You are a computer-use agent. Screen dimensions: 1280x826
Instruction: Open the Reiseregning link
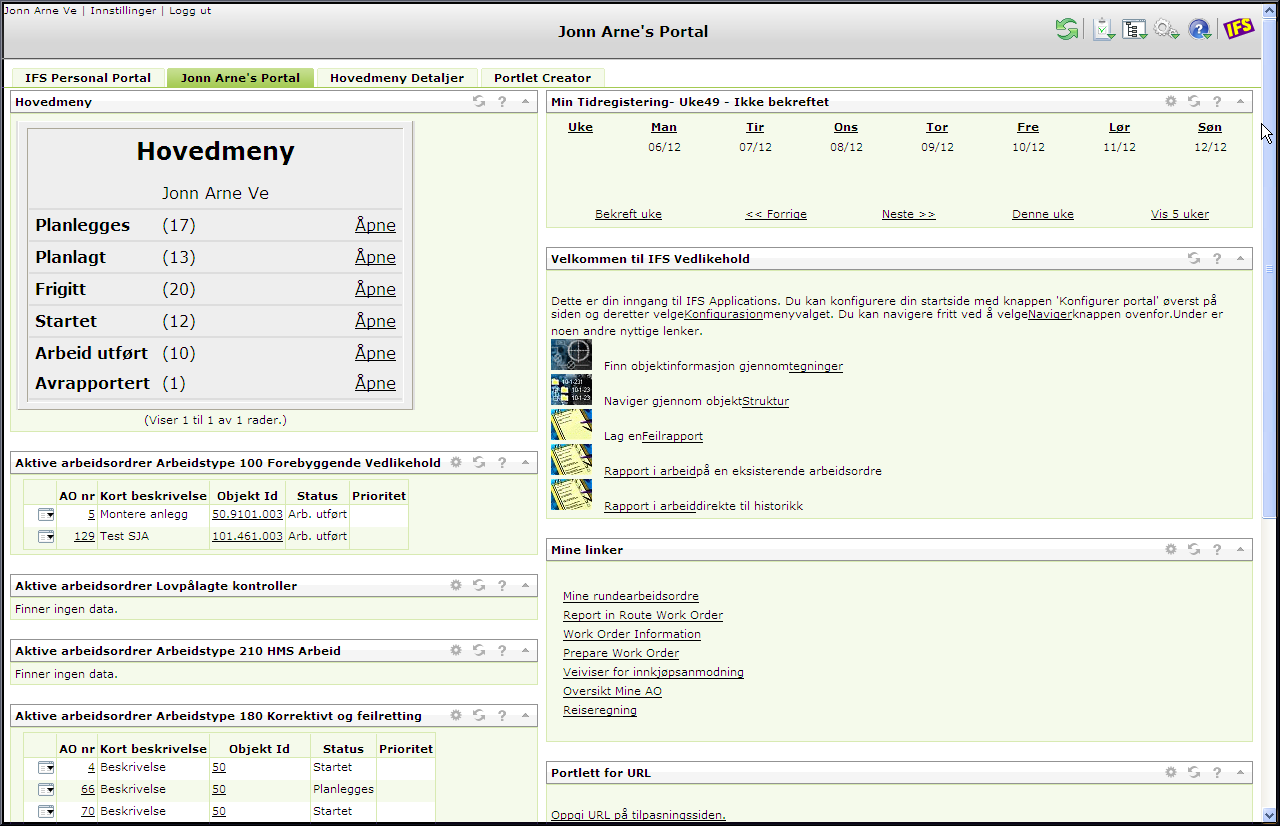(x=600, y=710)
